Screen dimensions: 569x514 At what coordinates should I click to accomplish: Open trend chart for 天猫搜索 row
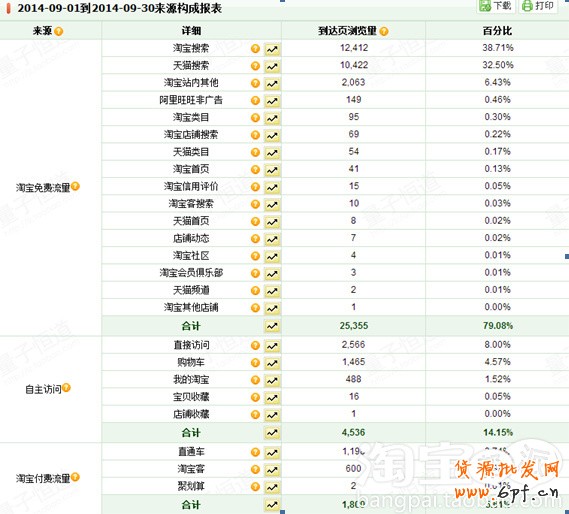point(272,66)
